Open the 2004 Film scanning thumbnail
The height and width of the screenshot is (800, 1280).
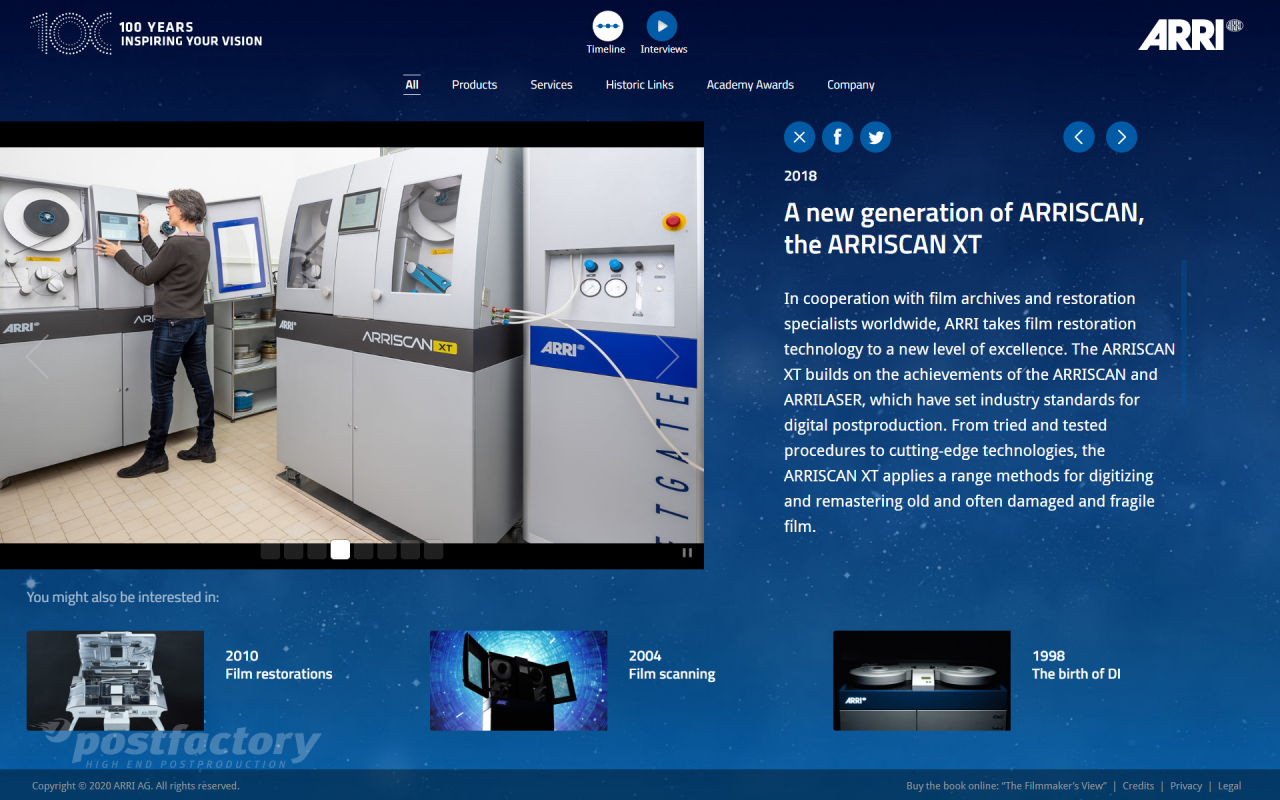[518, 680]
